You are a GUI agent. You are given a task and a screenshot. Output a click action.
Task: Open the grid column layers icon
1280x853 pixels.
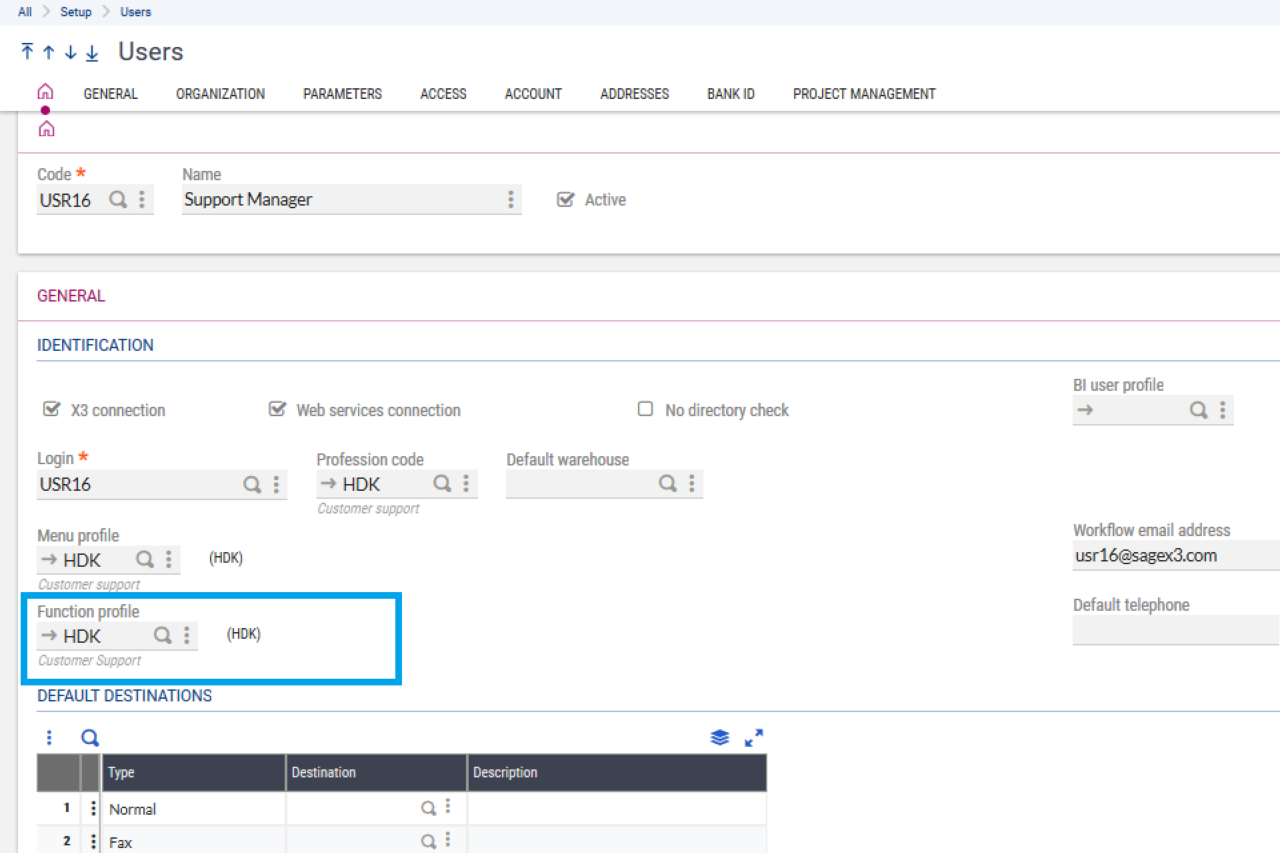point(720,737)
